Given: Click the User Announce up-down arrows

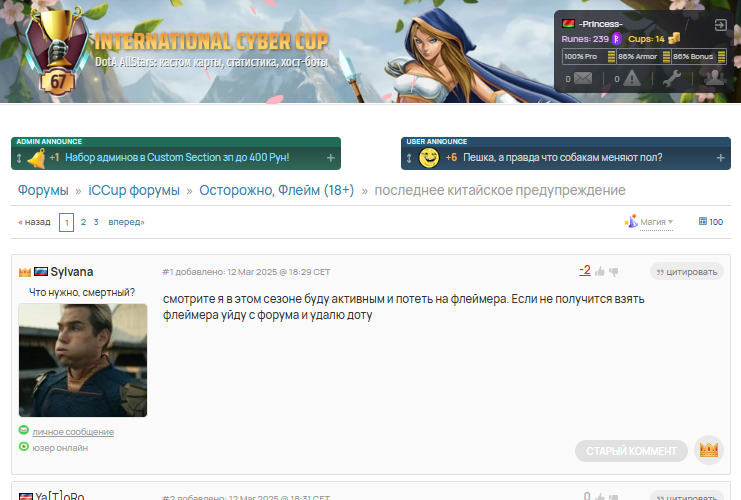Looking at the screenshot, I should pyautogui.click(x=409, y=158).
